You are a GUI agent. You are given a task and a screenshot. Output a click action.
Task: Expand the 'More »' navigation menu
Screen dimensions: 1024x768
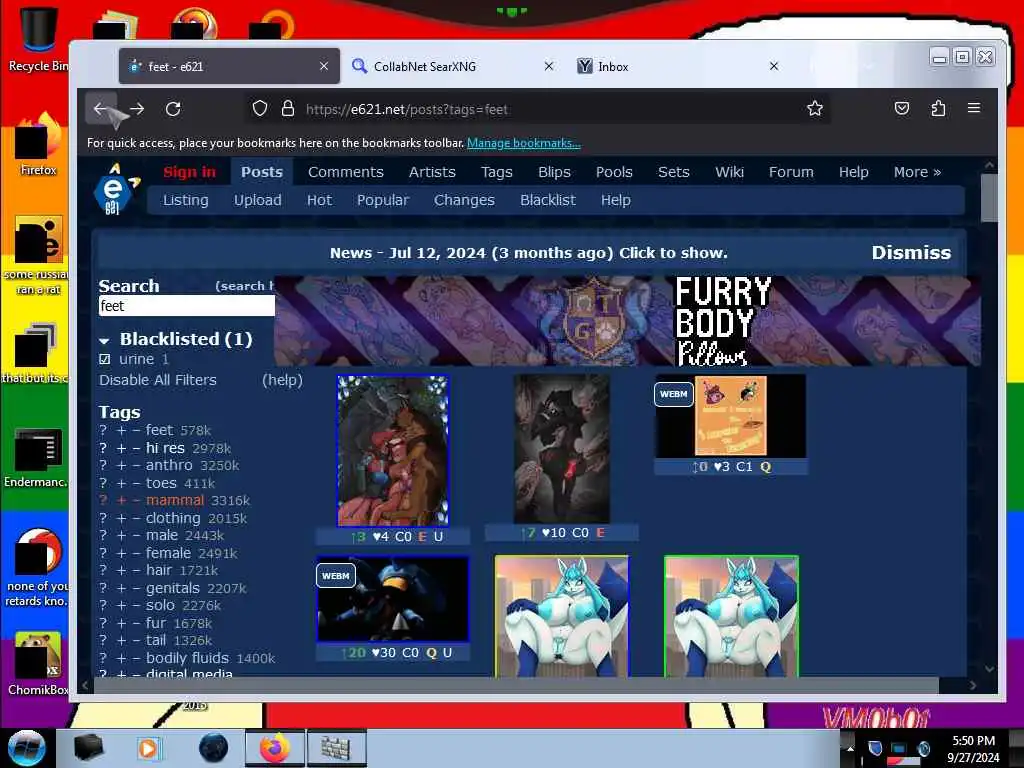(917, 172)
